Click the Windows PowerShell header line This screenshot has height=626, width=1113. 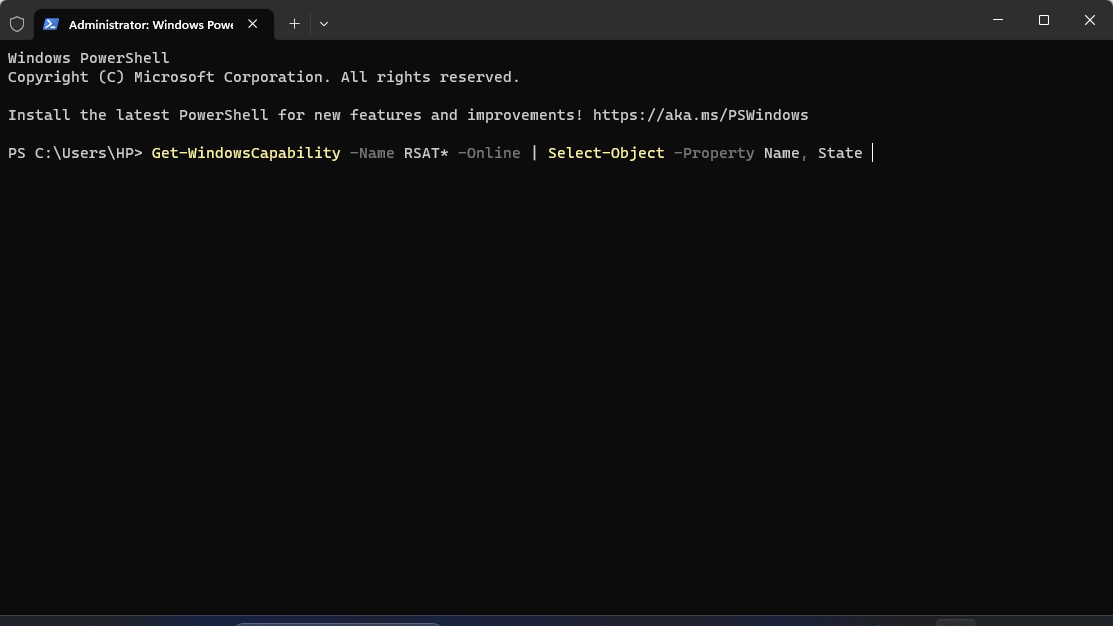(89, 58)
